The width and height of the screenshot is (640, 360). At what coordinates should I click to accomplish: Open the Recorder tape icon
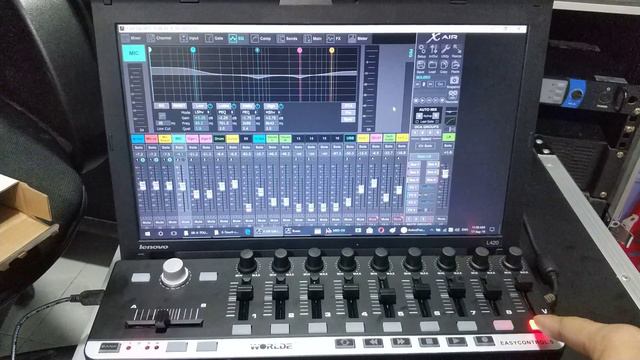point(452,96)
